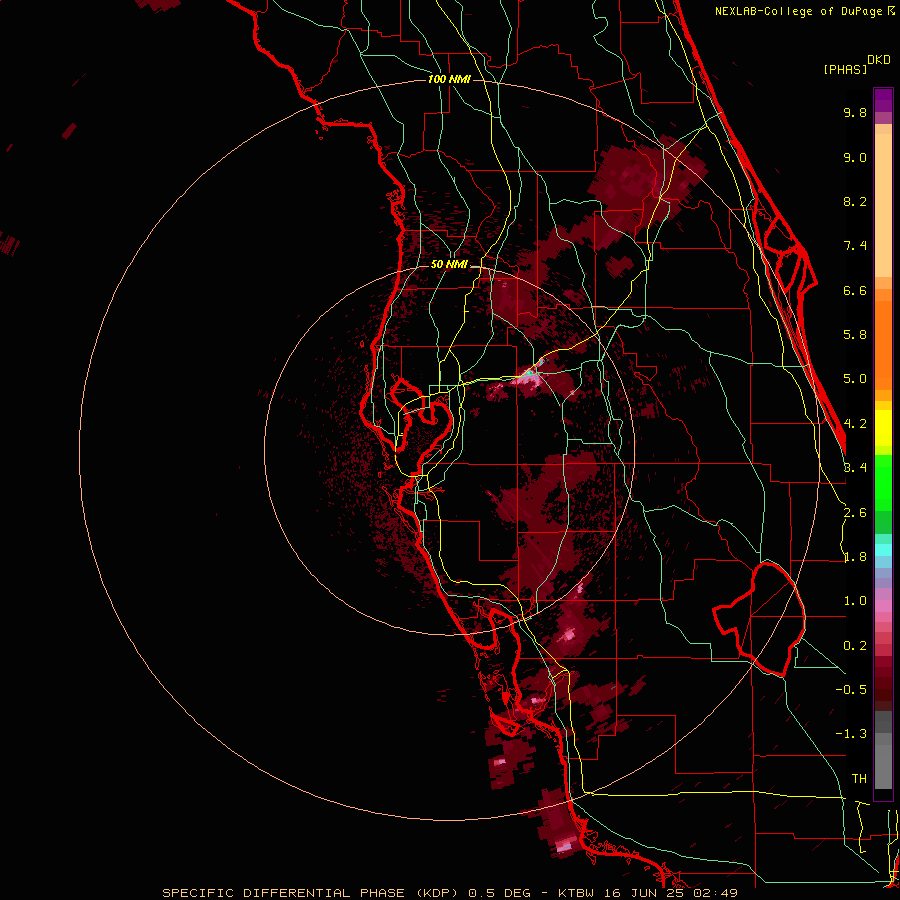Click the 9.8 scale value
This screenshot has height=900, width=900.
855,112
